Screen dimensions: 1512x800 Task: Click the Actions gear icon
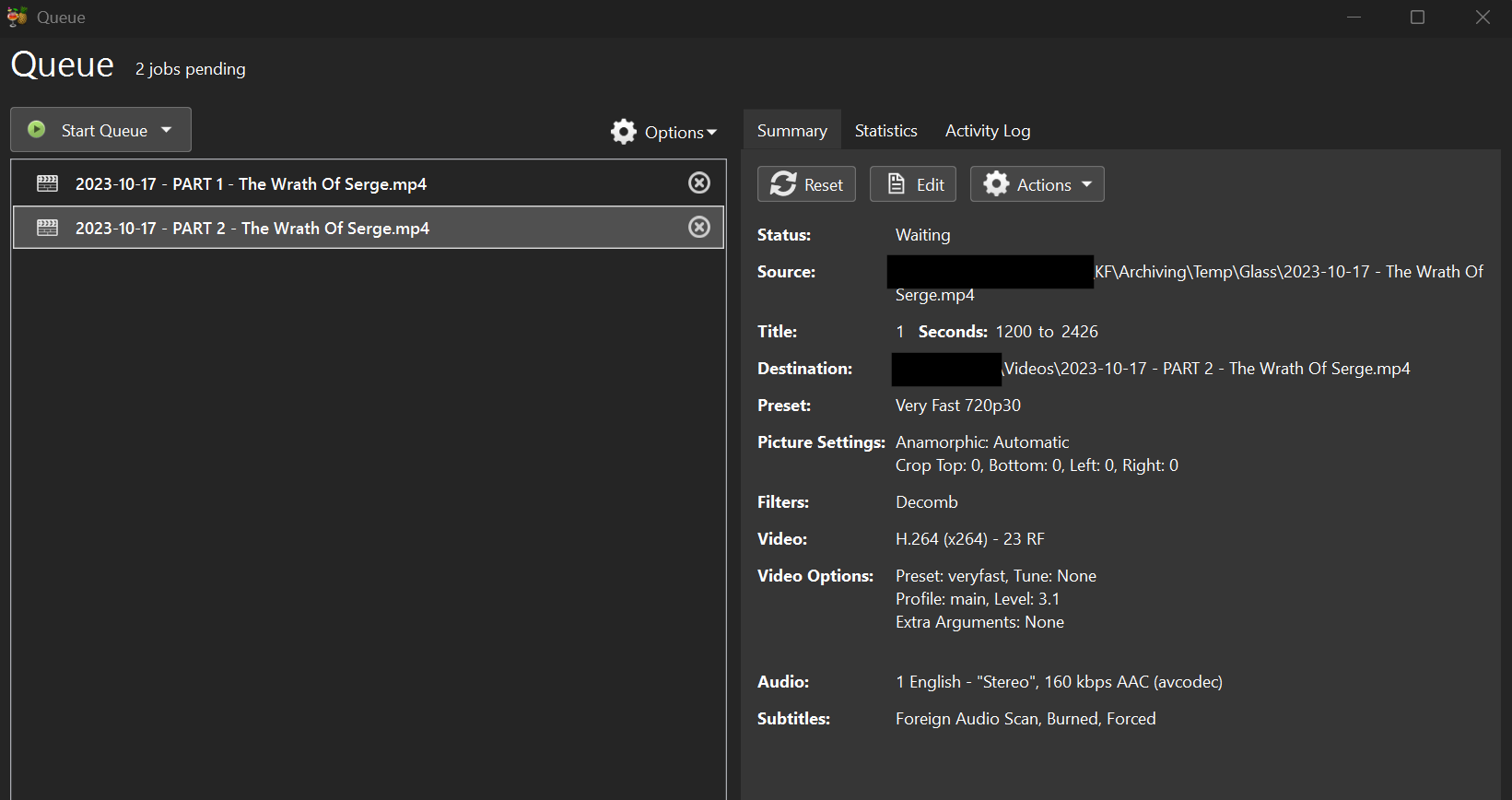click(996, 184)
